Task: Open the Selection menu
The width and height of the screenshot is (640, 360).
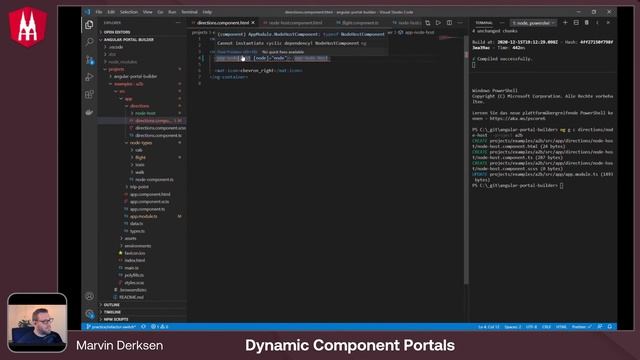Action: [x=129, y=12]
